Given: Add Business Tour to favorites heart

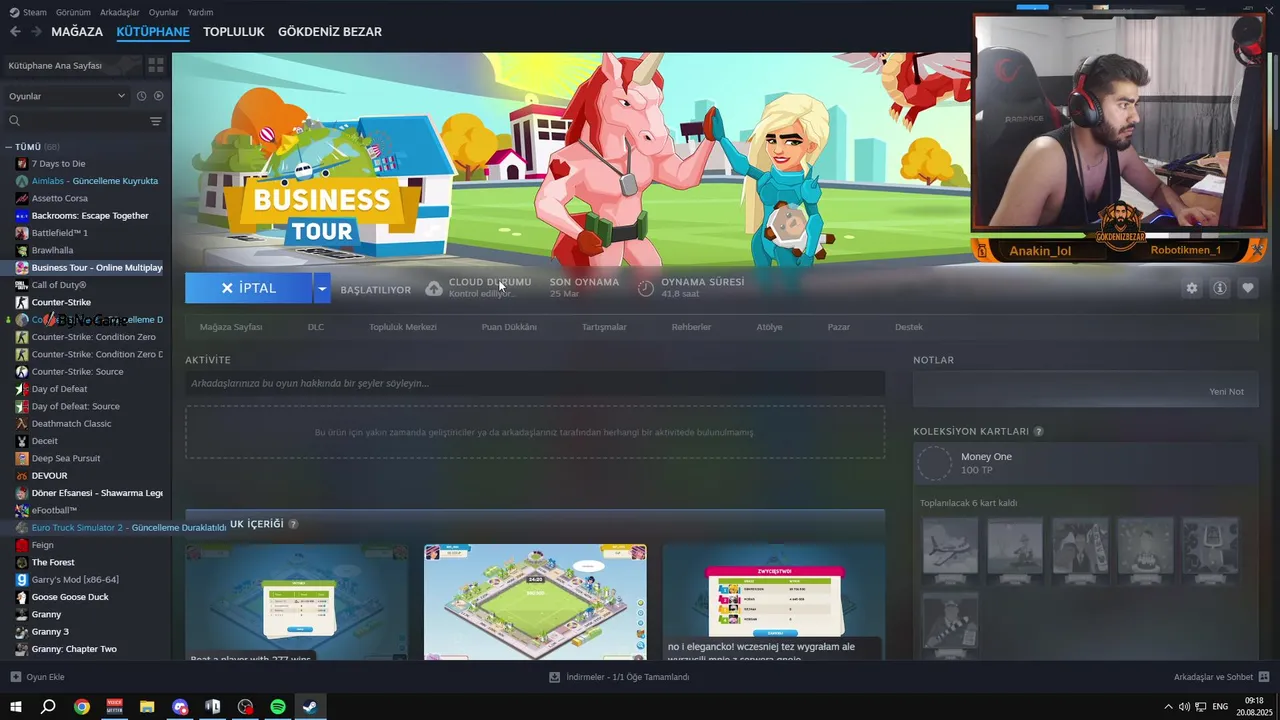Looking at the screenshot, I should [1248, 288].
